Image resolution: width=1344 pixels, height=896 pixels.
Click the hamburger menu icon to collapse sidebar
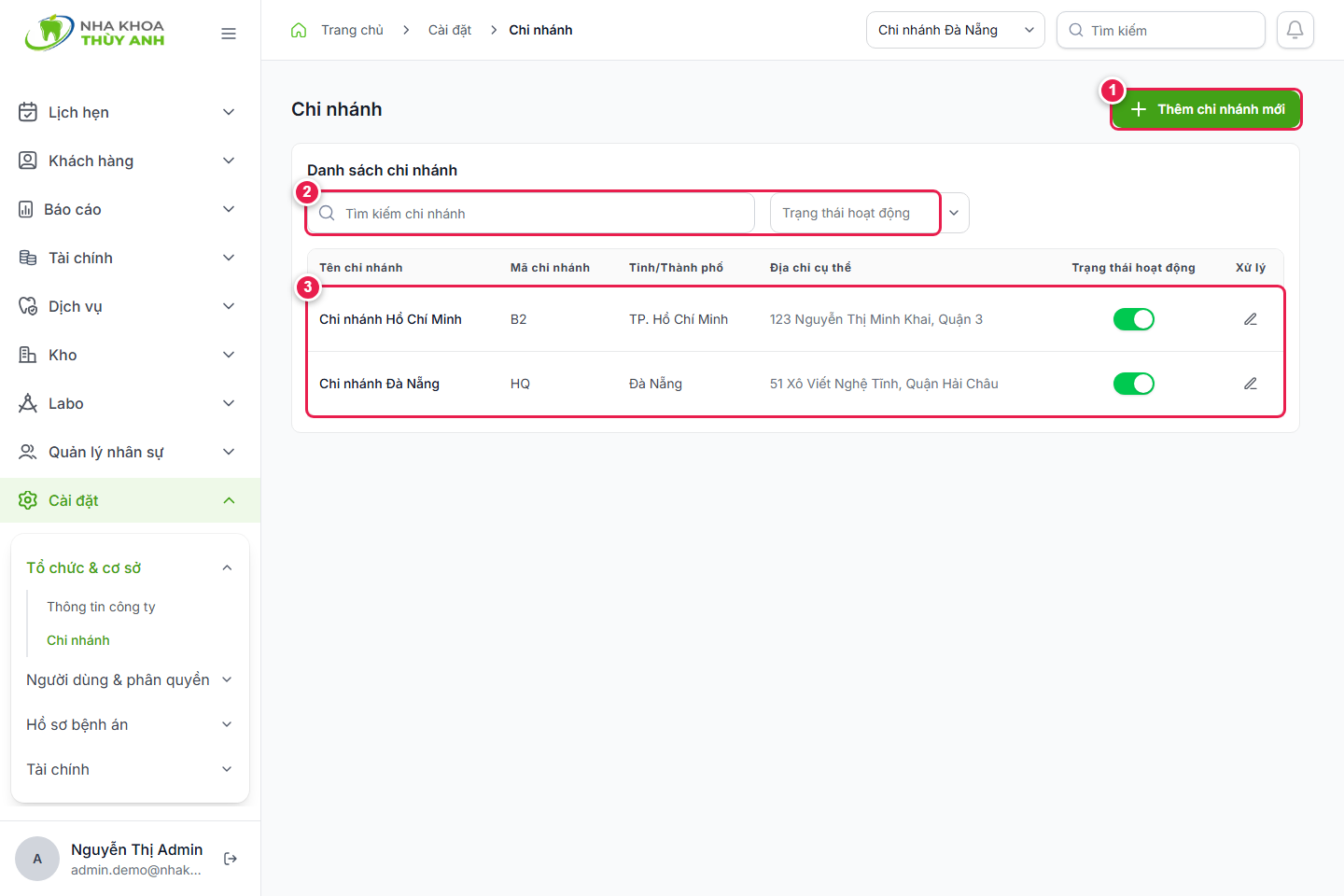[229, 34]
